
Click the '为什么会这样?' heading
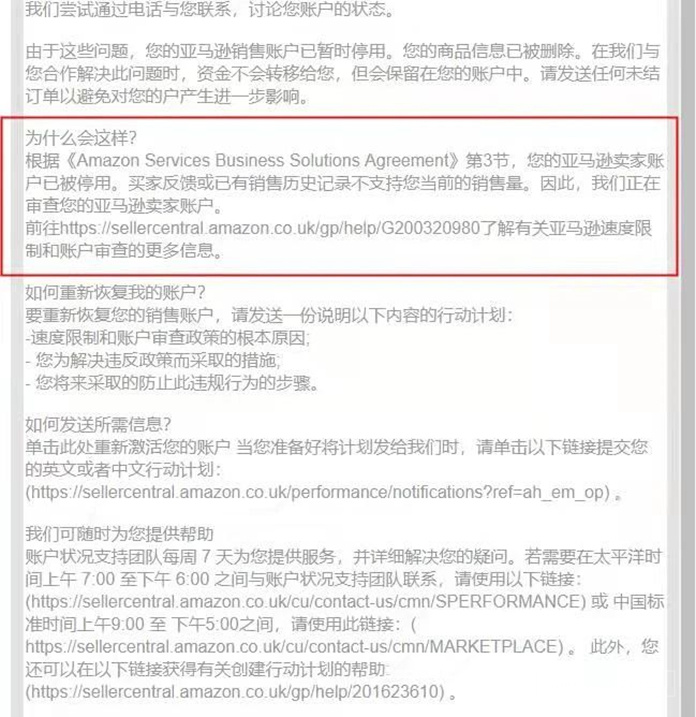[x=81, y=138]
